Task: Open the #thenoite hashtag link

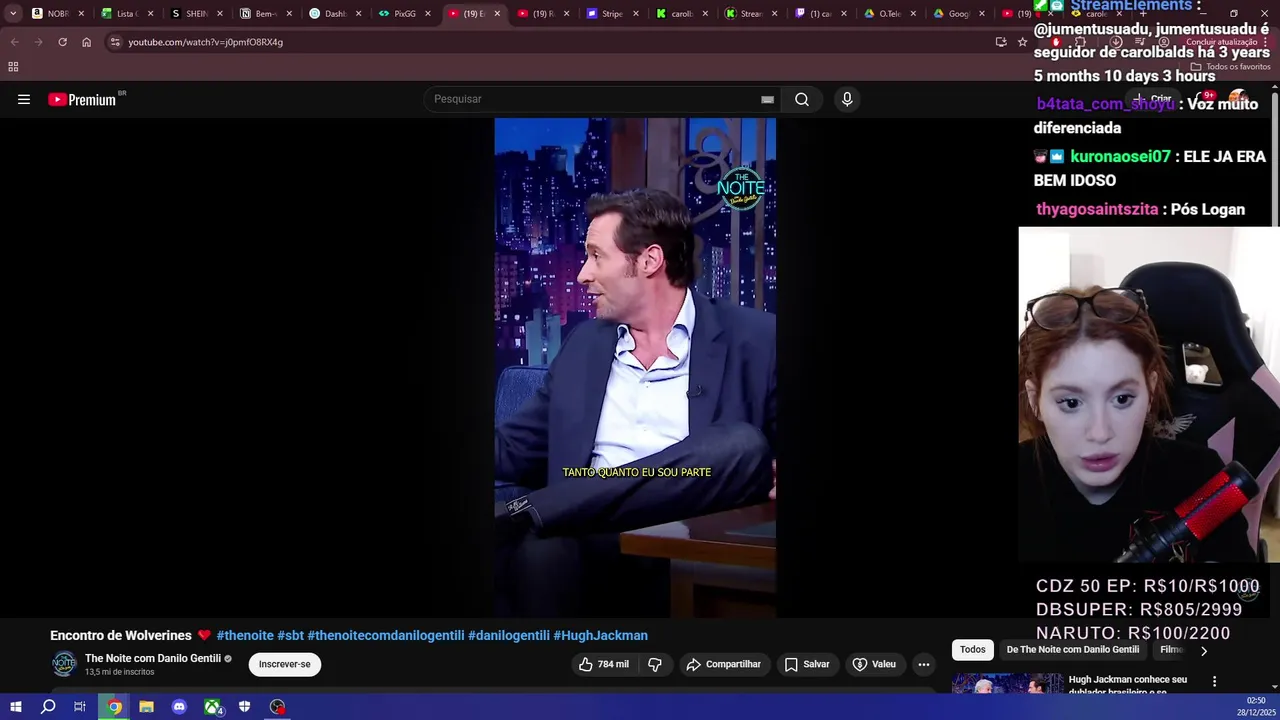Action: click(x=245, y=636)
